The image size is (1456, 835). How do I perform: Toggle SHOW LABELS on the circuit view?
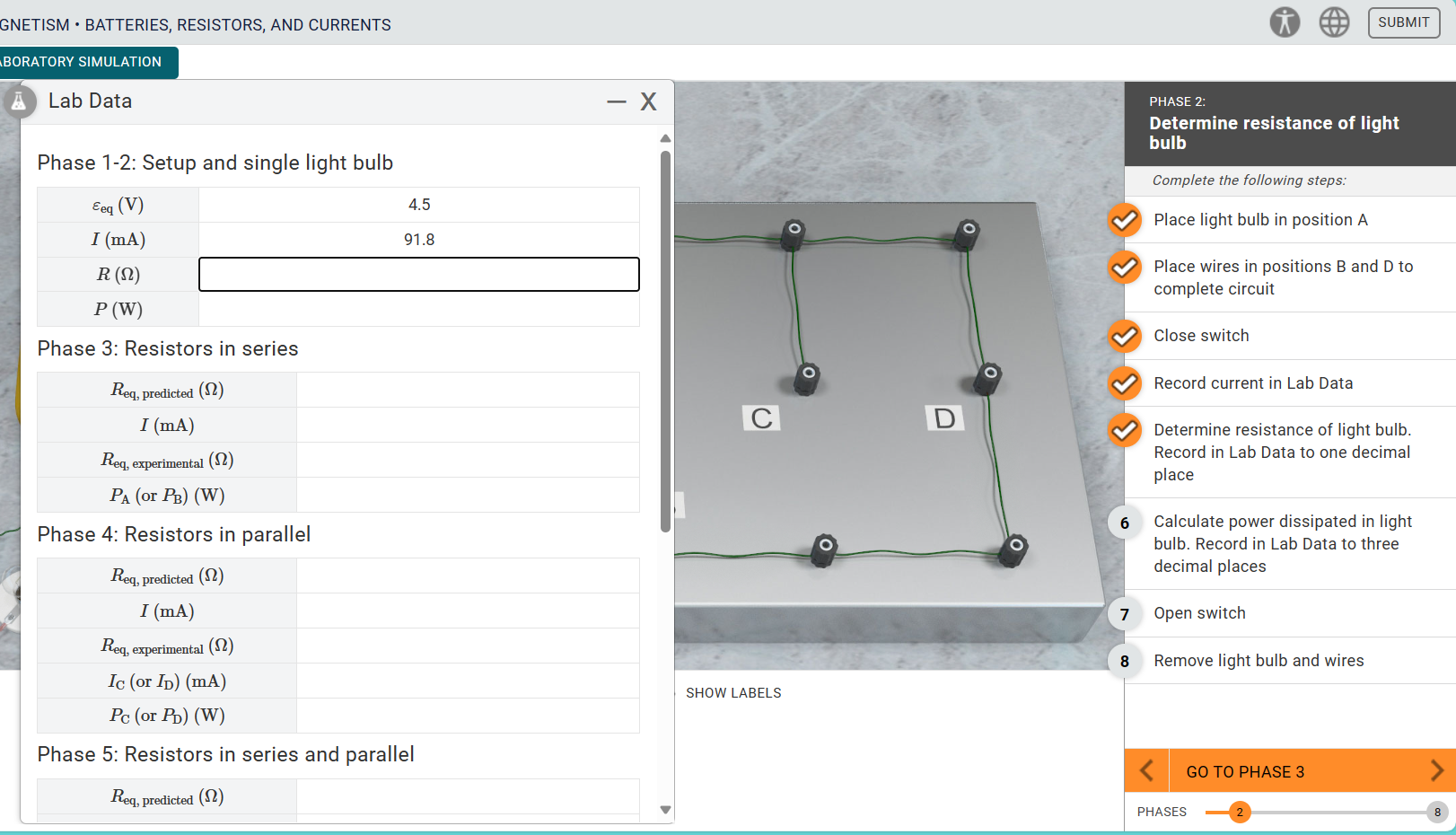733,692
